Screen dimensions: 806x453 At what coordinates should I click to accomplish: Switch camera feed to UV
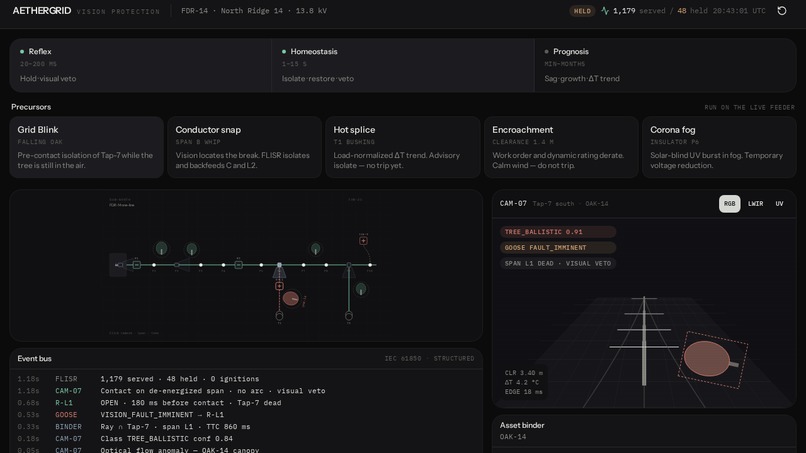779,204
